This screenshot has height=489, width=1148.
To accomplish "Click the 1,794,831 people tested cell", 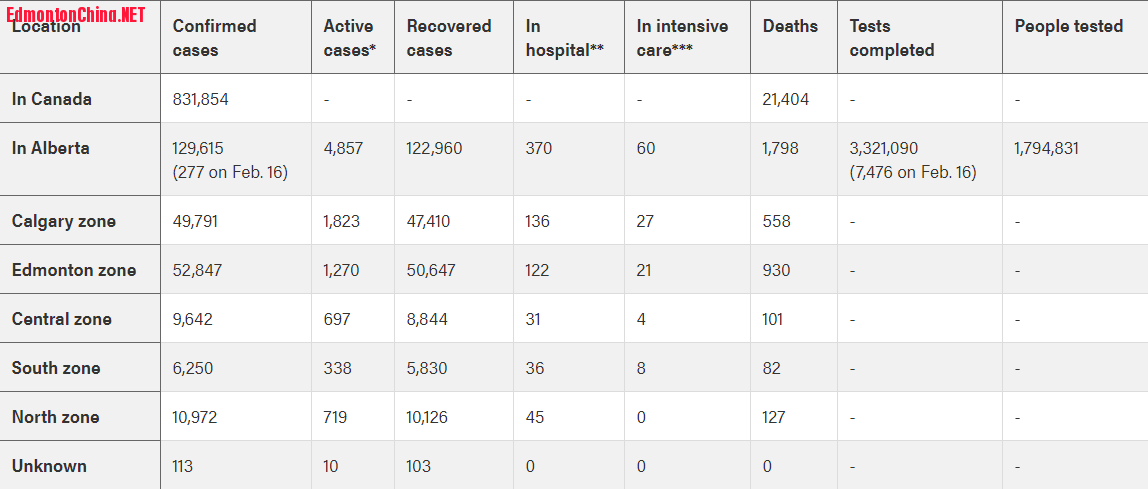I will coord(1047,148).
